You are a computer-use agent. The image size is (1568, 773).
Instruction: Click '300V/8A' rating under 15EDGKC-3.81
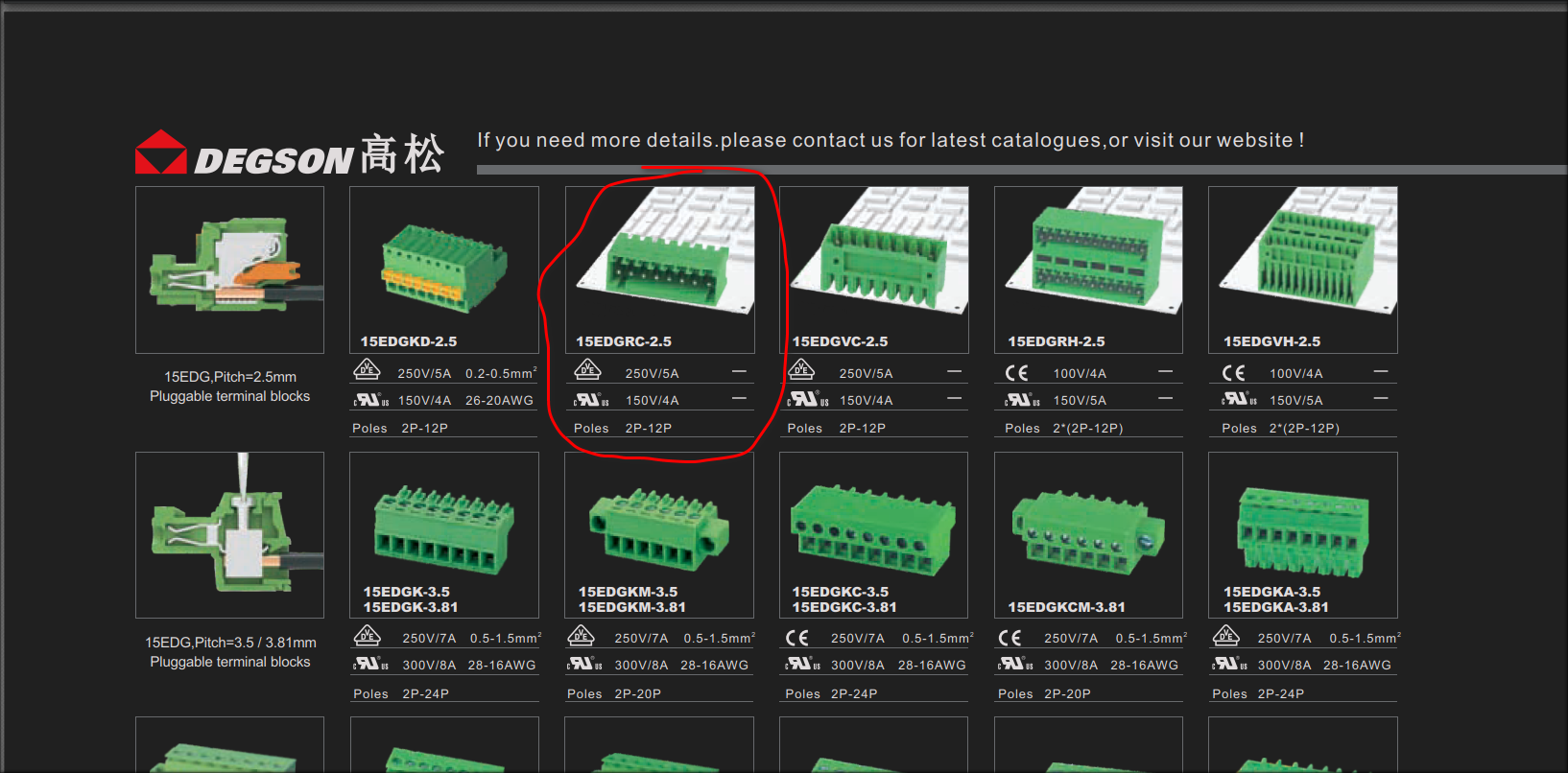(858, 666)
